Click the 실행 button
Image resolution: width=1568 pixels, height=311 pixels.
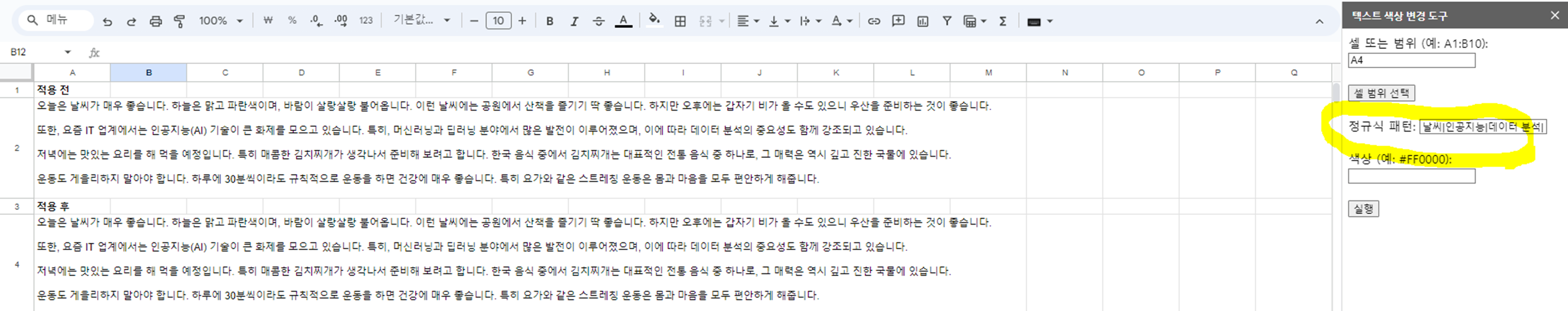coord(1363,209)
